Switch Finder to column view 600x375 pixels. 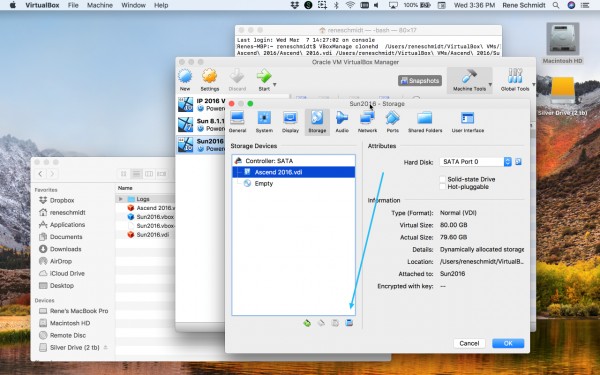click(149, 174)
